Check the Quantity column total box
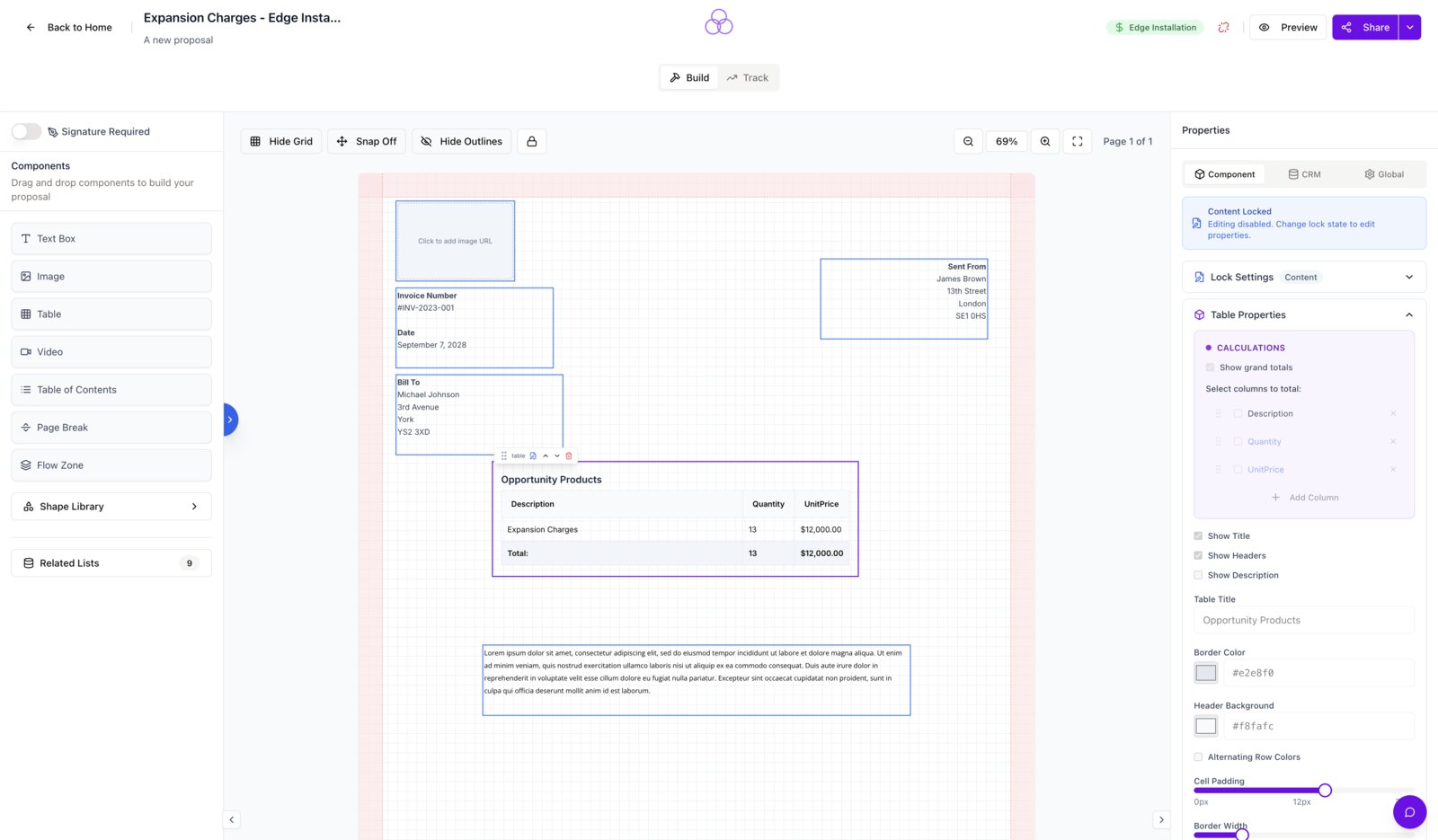Screen dimensions: 1438x840 coord(1238,441)
